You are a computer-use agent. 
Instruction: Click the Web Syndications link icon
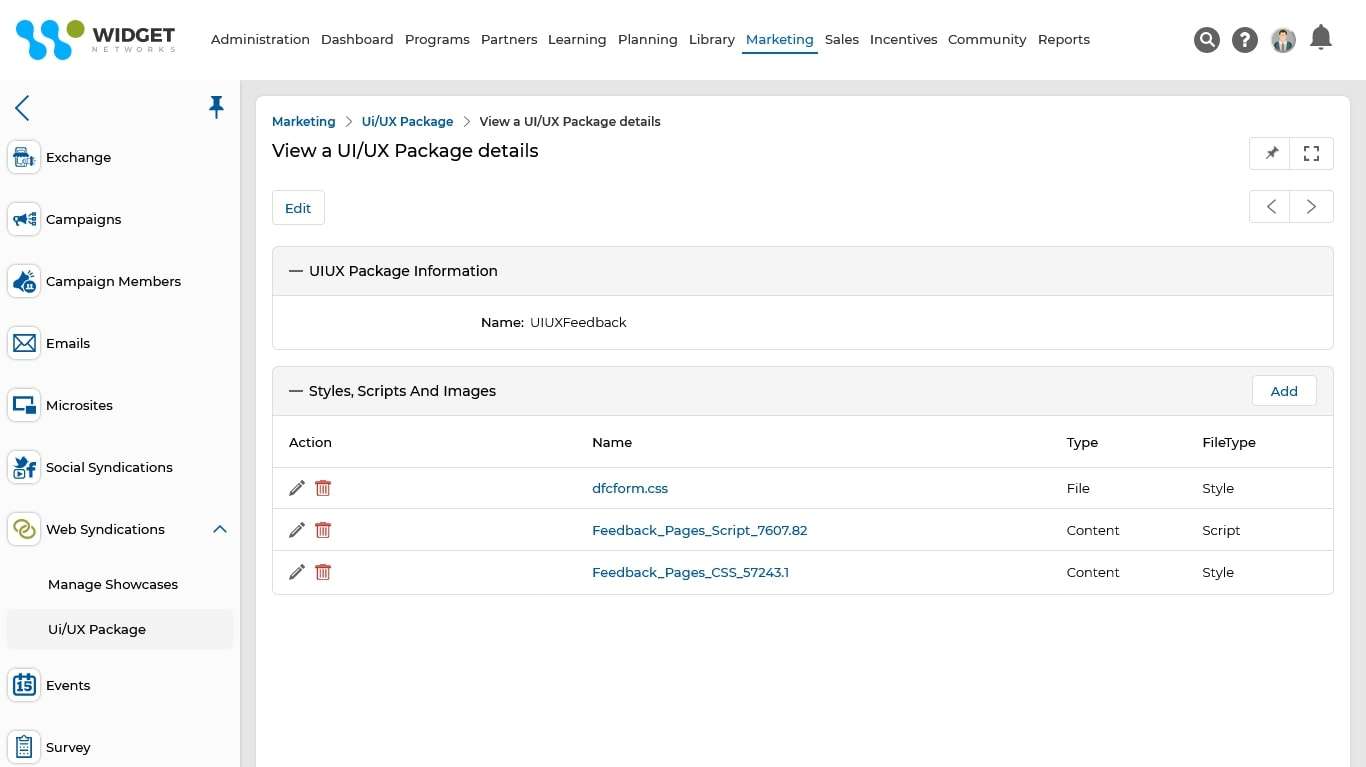click(x=24, y=529)
